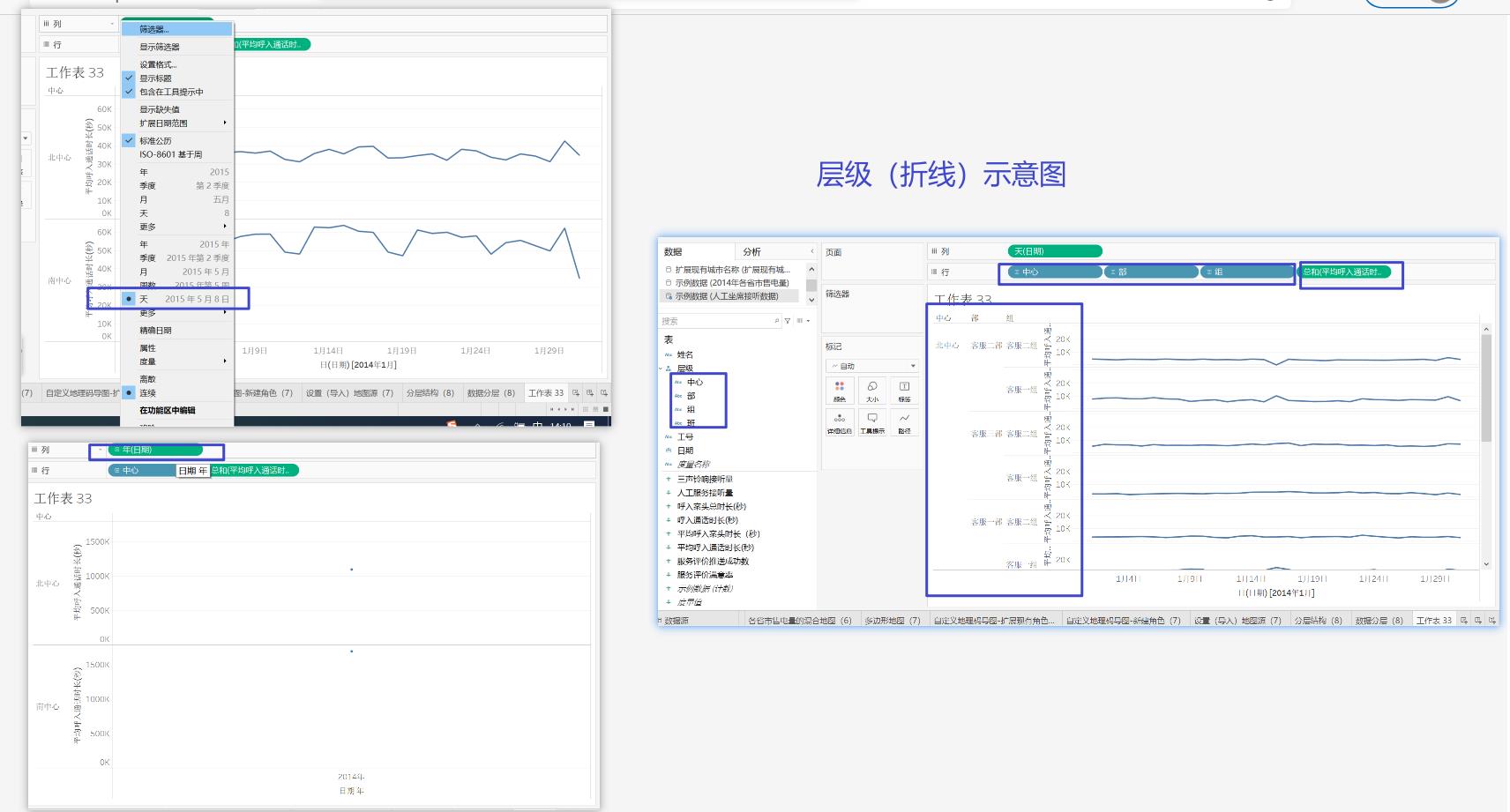The image size is (1510, 812).
Task: Open the 颜色 (color) marks card button
Action: click(x=839, y=391)
